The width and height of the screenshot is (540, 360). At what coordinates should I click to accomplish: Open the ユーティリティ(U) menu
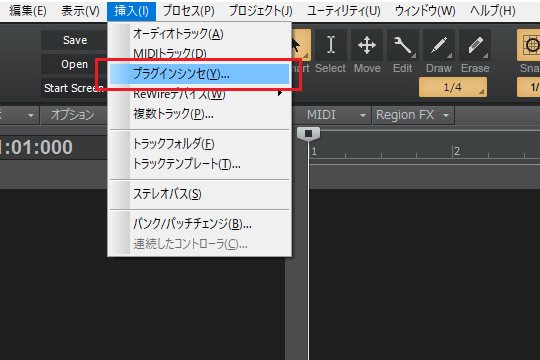[x=344, y=11]
